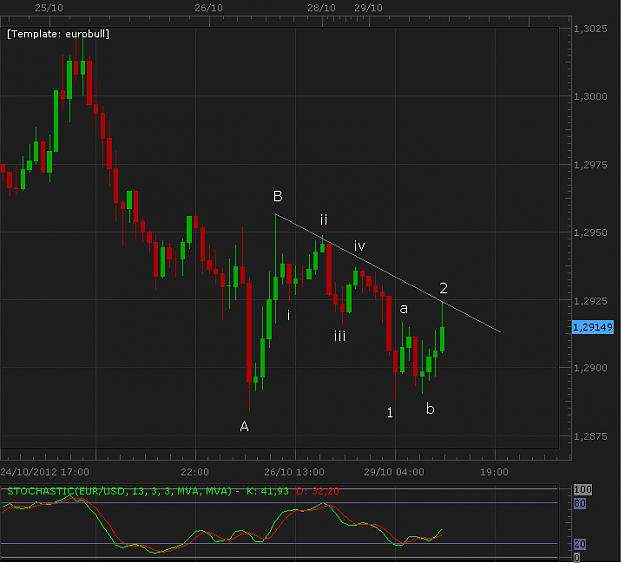Viewport: 625px width, 563px height.
Task: Click the Template: eurobull label
Action: (58, 34)
